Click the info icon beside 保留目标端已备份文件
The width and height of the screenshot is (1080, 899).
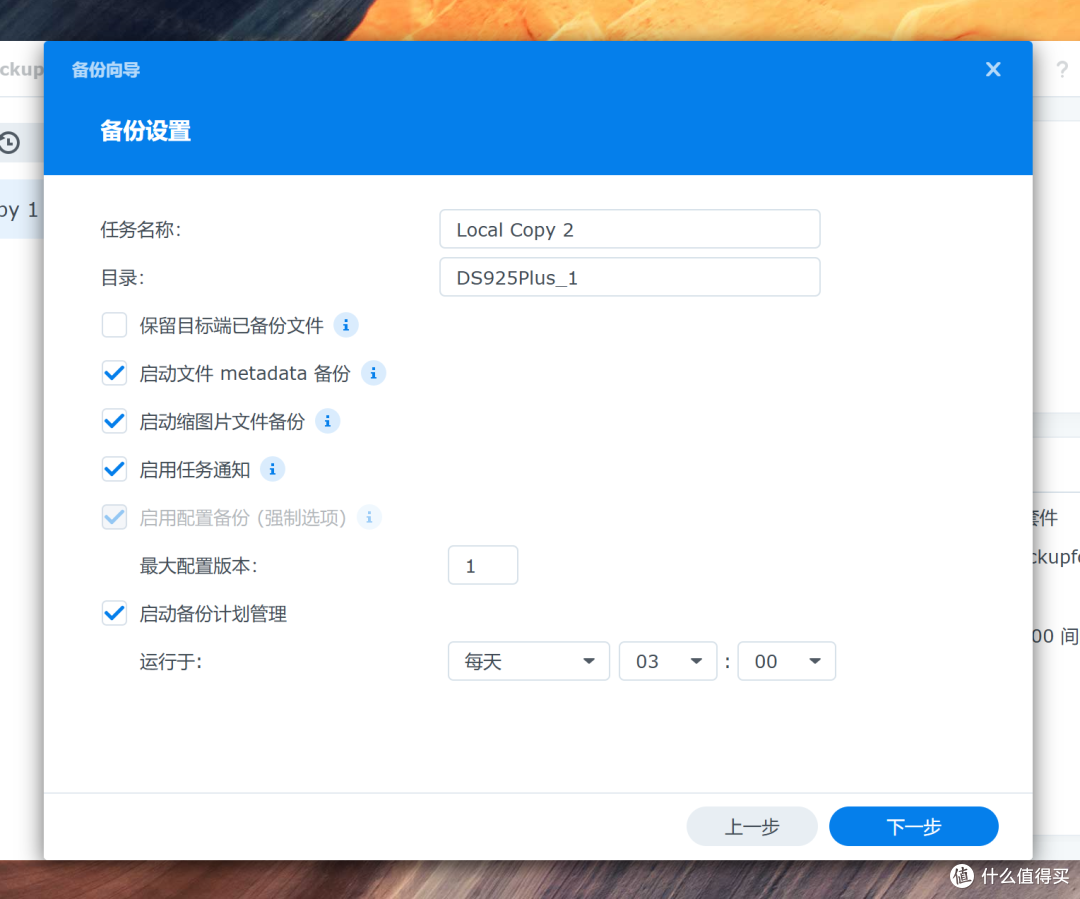(346, 325)
